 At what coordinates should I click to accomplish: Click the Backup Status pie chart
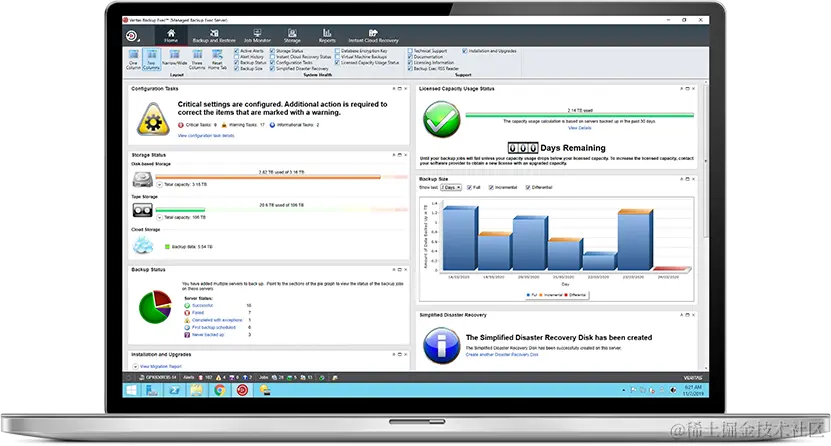[x=155, y=307]
